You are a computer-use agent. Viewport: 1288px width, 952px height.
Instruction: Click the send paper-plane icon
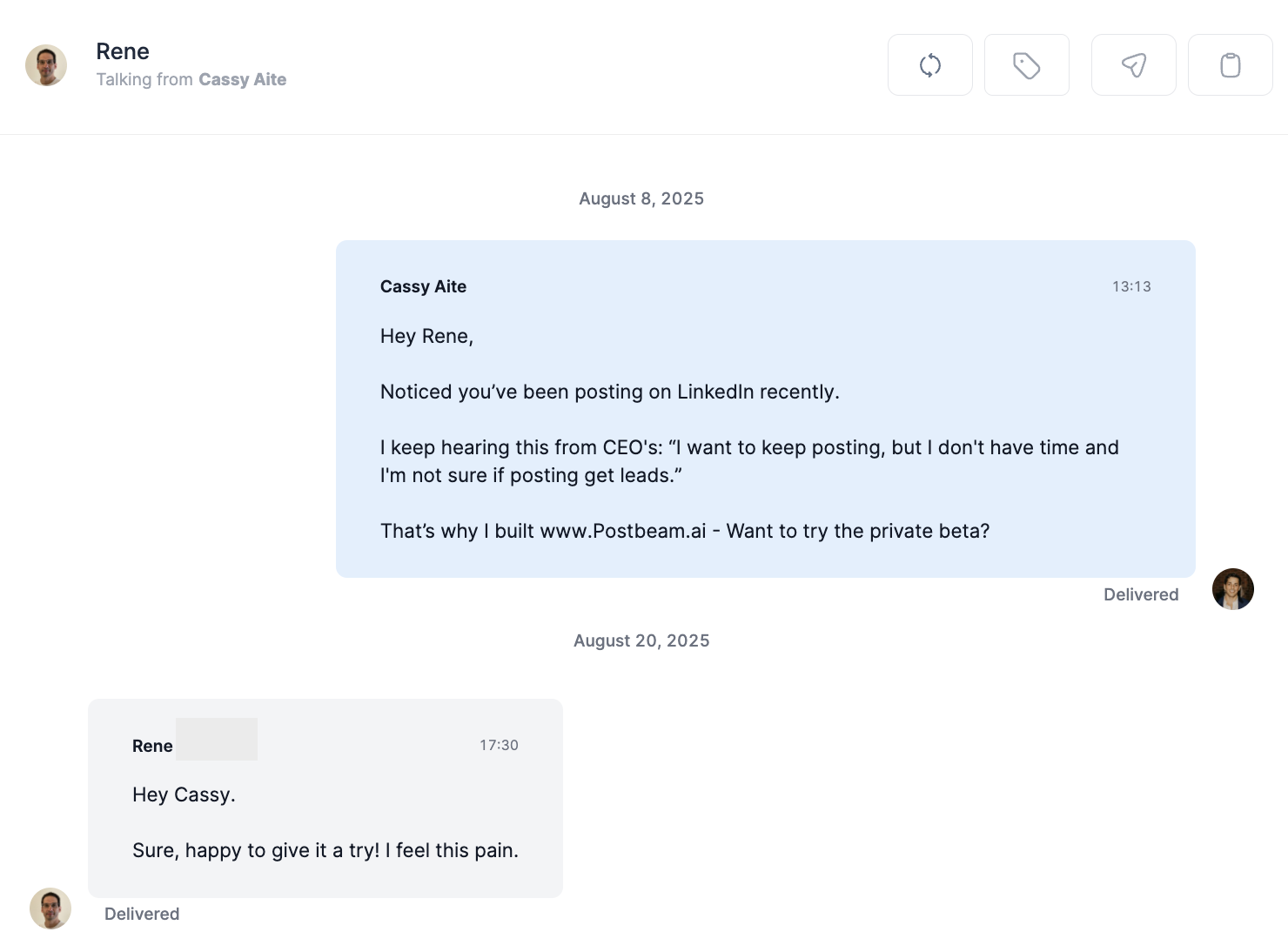click(1133, 64)
